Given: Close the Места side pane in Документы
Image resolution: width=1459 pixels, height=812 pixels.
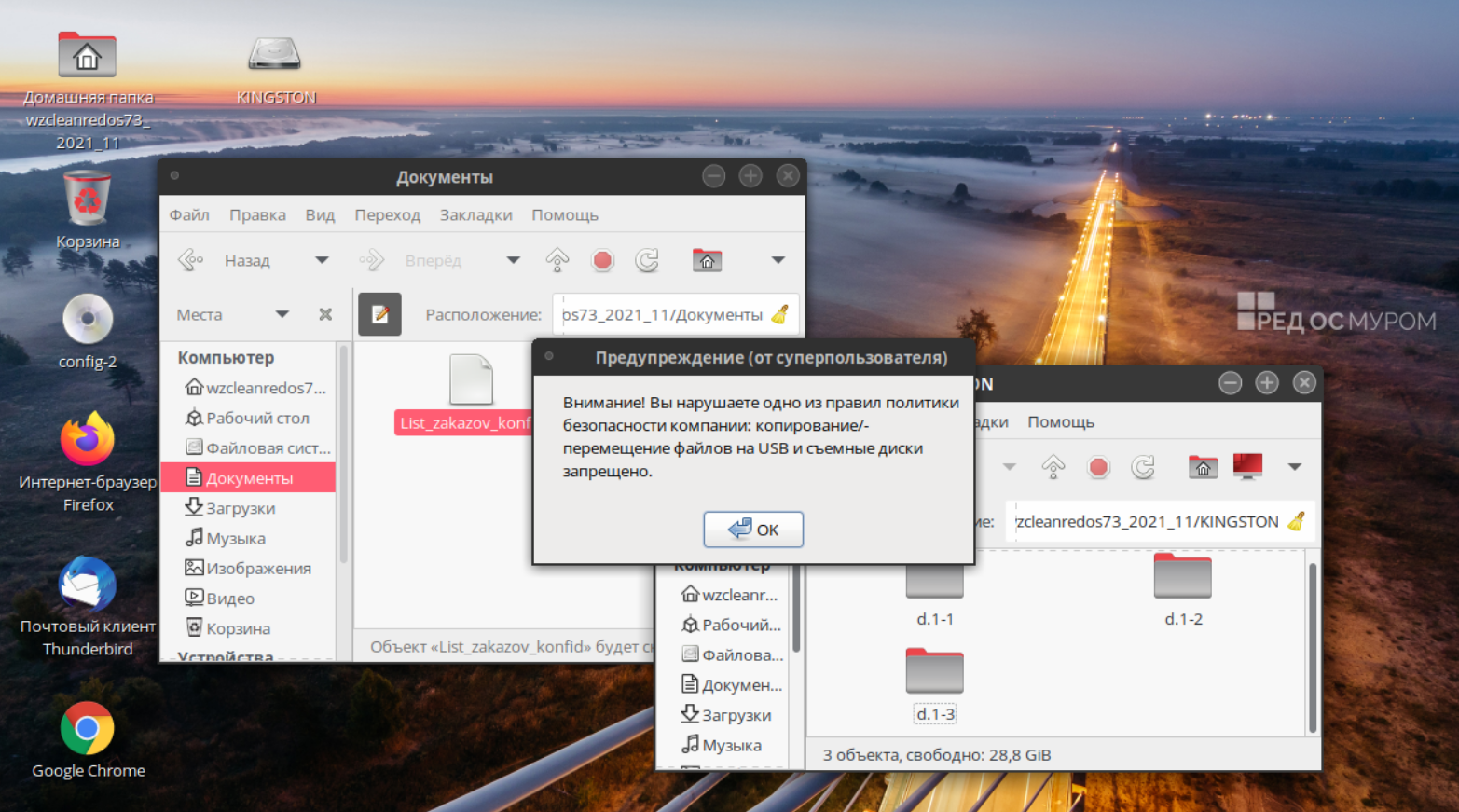Looking at the screenshot, I should click(325, 314).
